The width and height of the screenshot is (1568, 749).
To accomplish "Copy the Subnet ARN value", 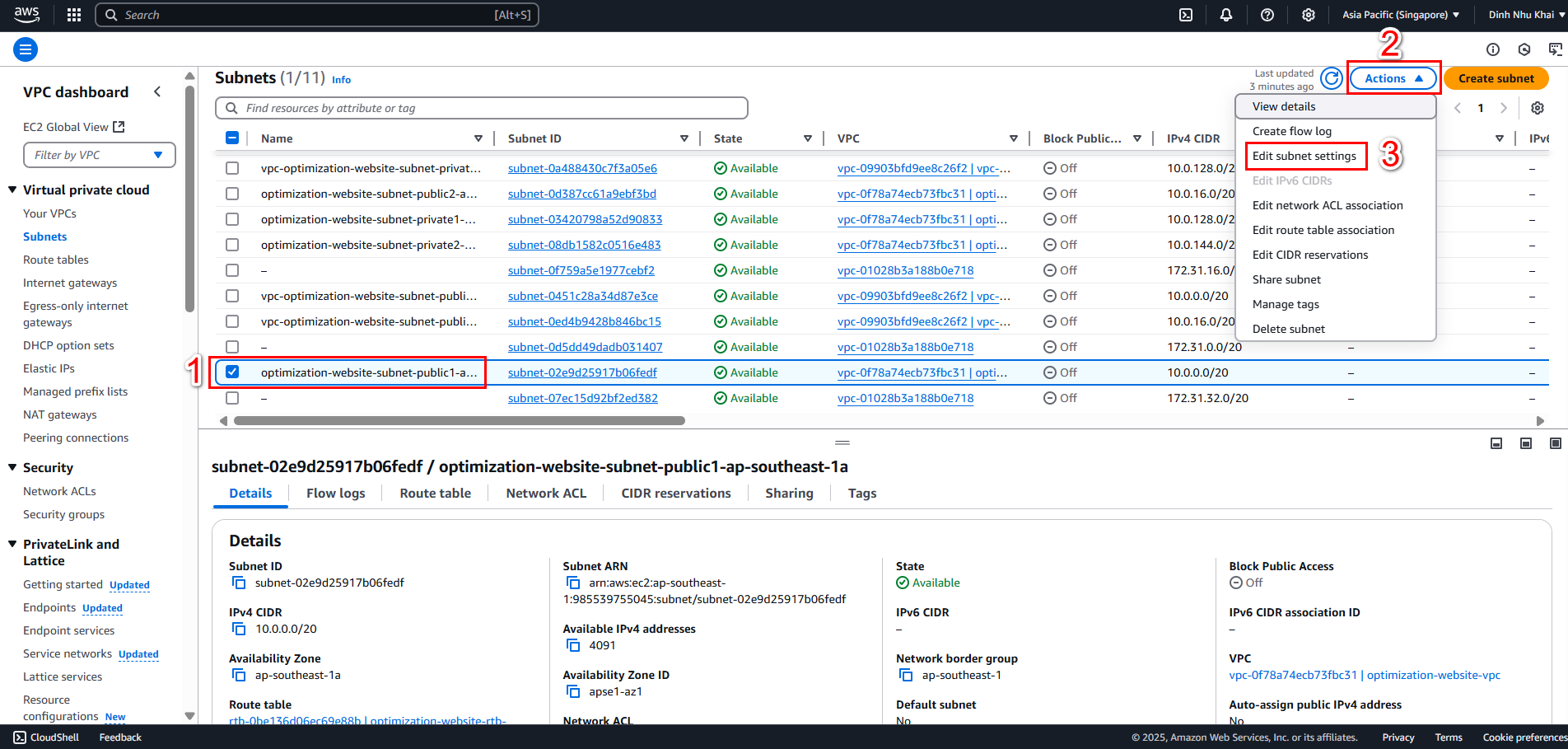I will 573,583.
